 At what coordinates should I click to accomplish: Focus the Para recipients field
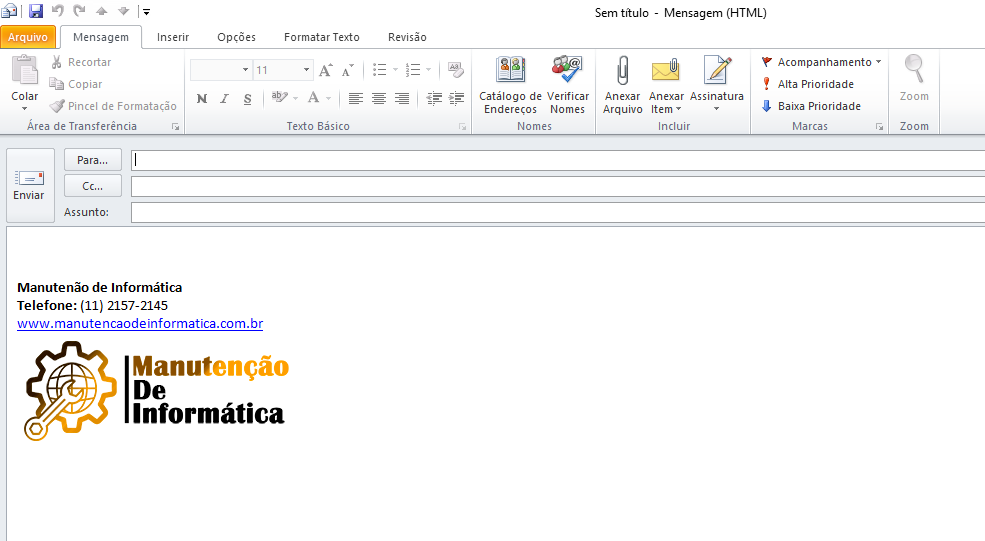click(x=558, y=160)
